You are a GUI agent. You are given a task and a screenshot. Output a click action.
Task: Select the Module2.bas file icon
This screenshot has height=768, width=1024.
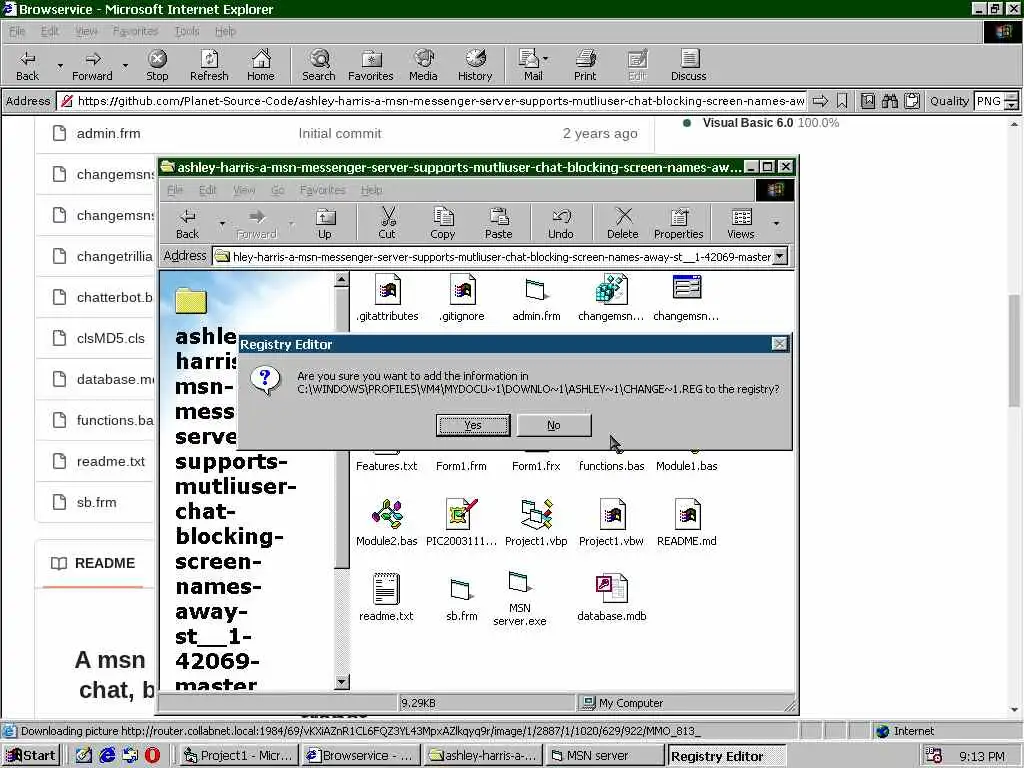click(387, 522)
